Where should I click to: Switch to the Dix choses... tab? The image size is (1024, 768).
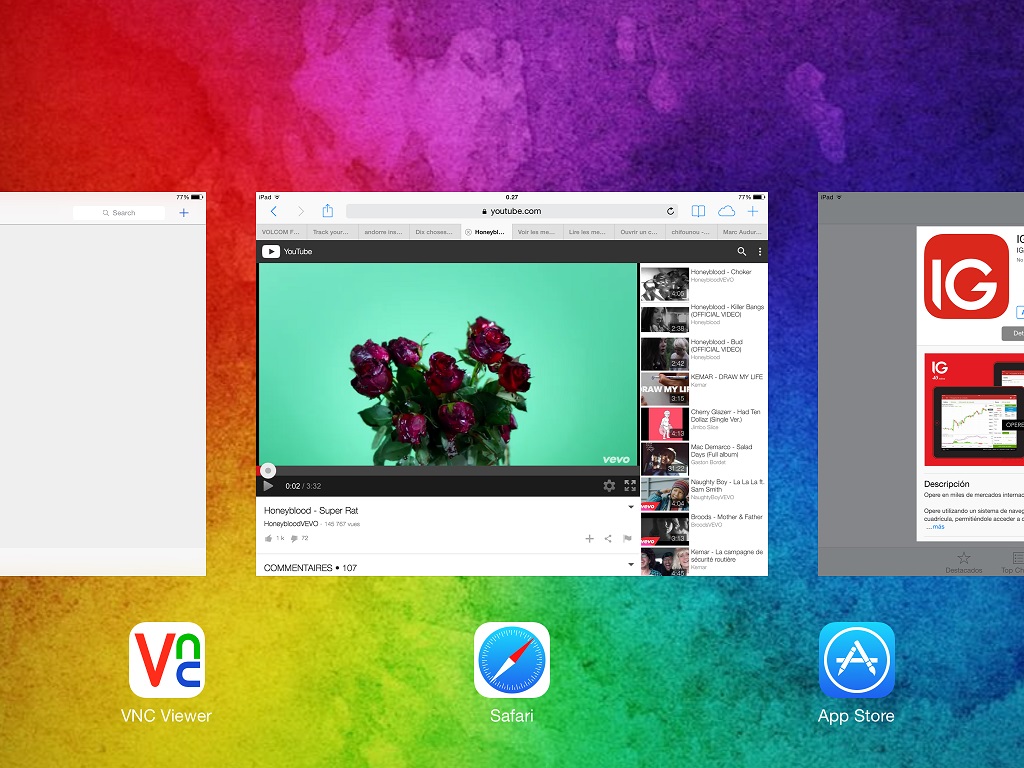(434, 232)
